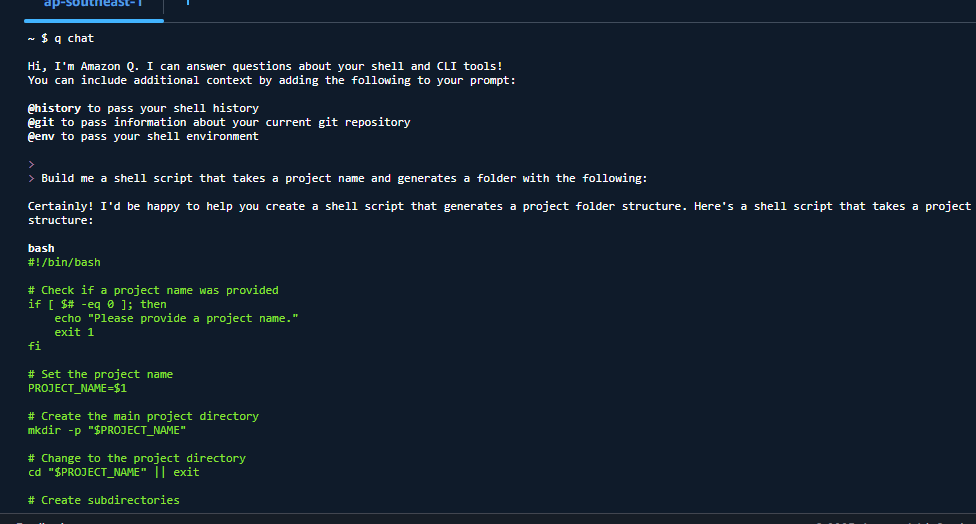Viewport: 976px width, 524px height.
Task: Click the 'fi' line
Action: point(34,347)
